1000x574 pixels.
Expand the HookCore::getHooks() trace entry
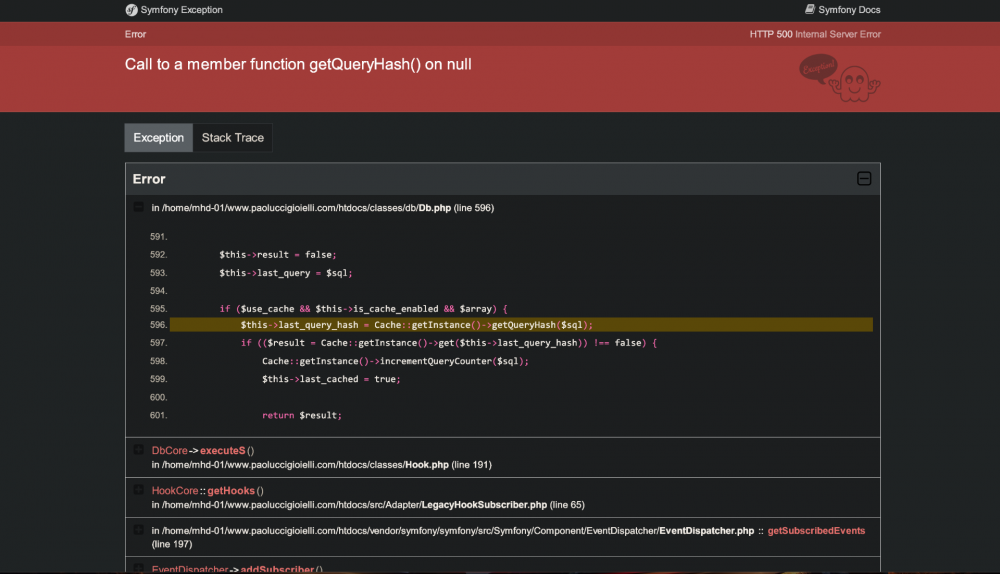click(138, 490)
